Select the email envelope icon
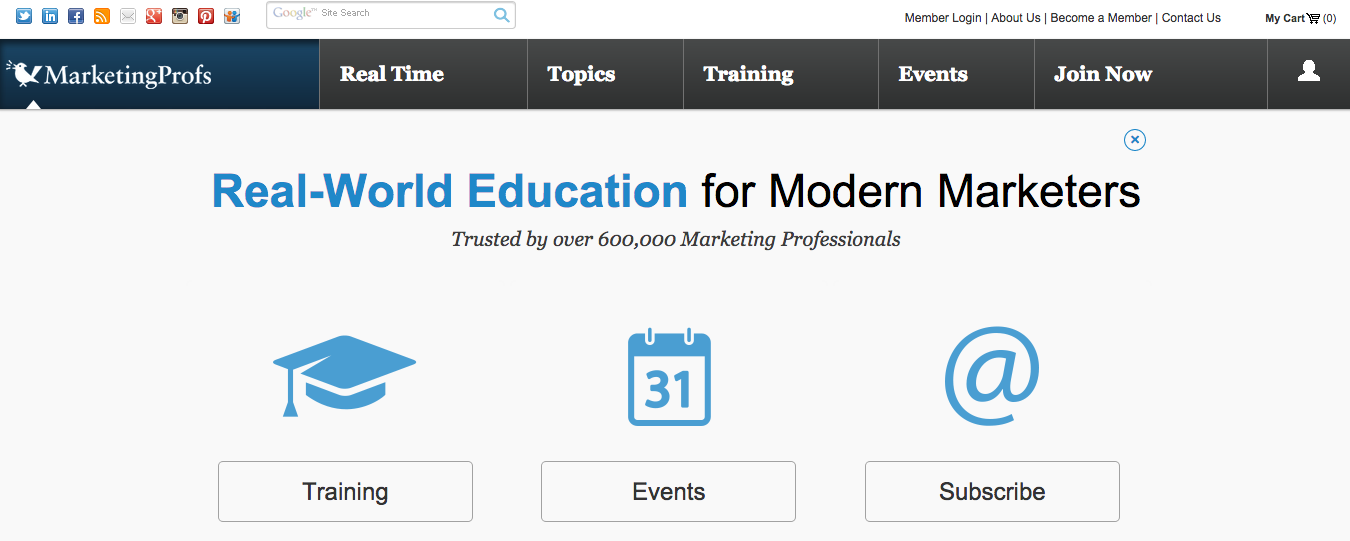 (128, 16)
